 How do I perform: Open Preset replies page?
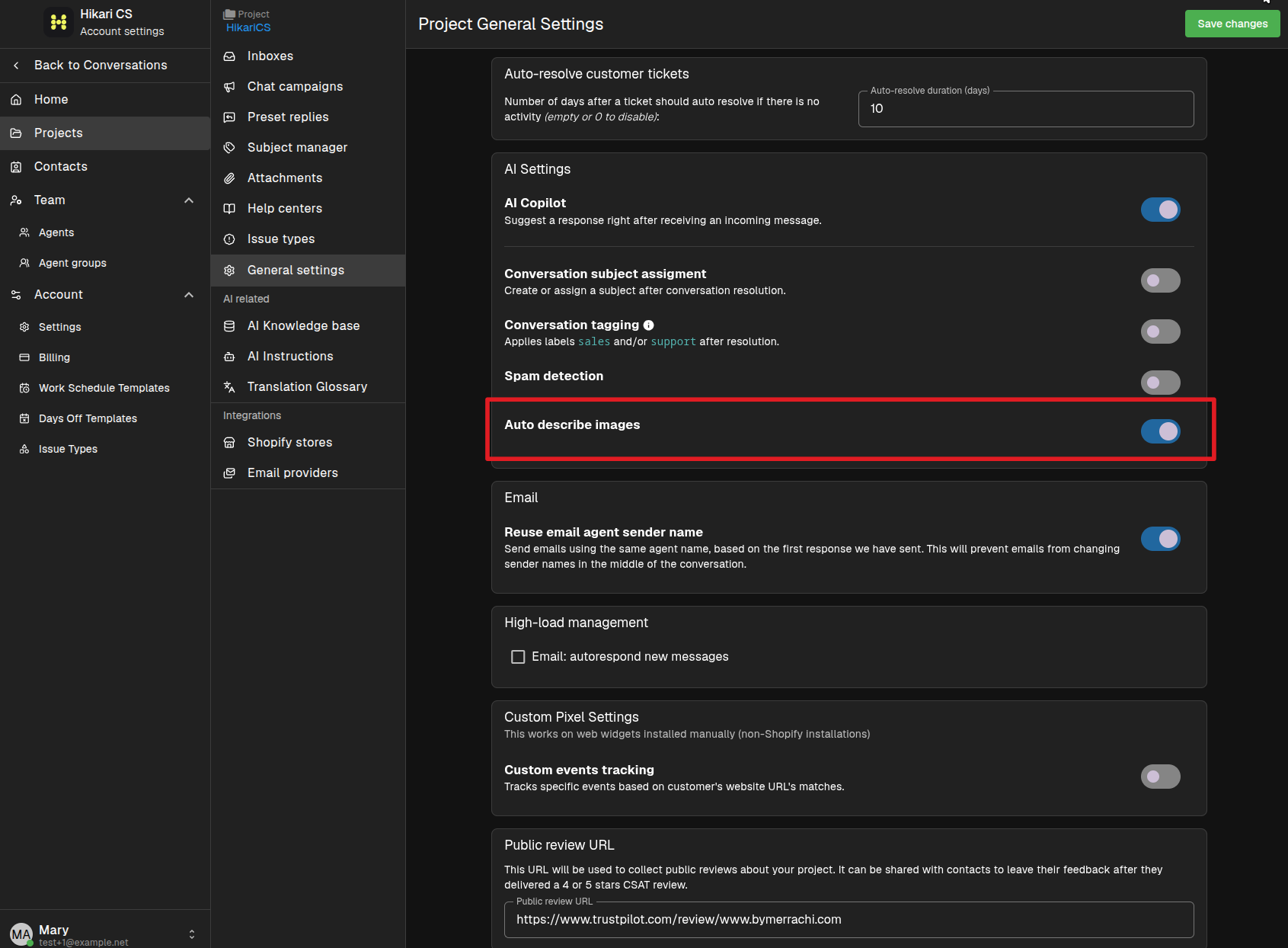point(308,117)
